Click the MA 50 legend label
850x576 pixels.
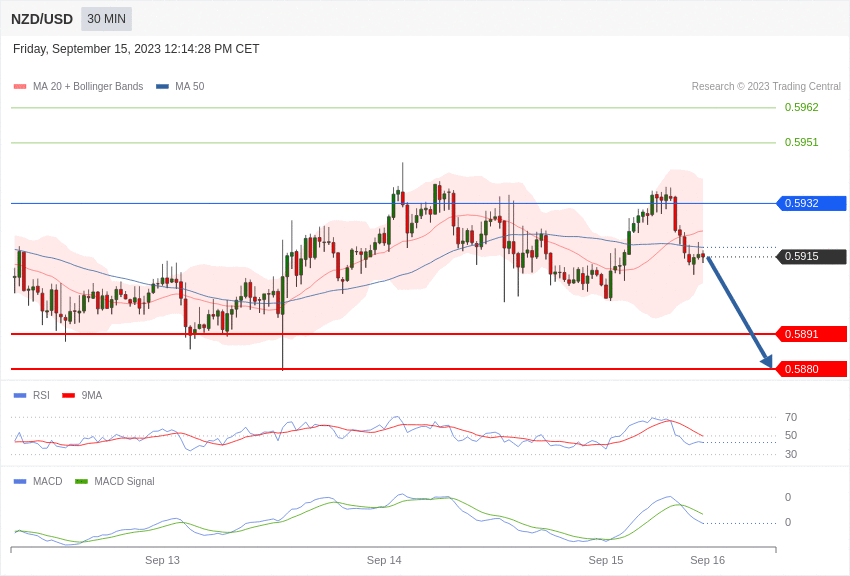coord(190,86)
